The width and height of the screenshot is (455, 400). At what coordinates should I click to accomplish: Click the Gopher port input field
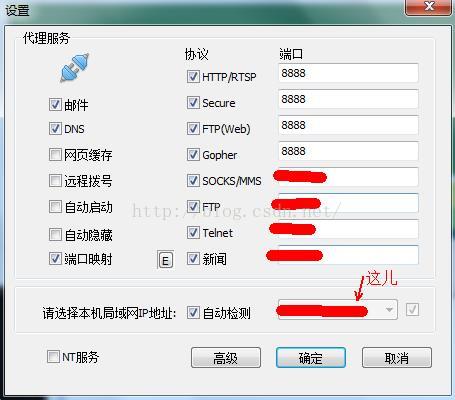point(348,151)
